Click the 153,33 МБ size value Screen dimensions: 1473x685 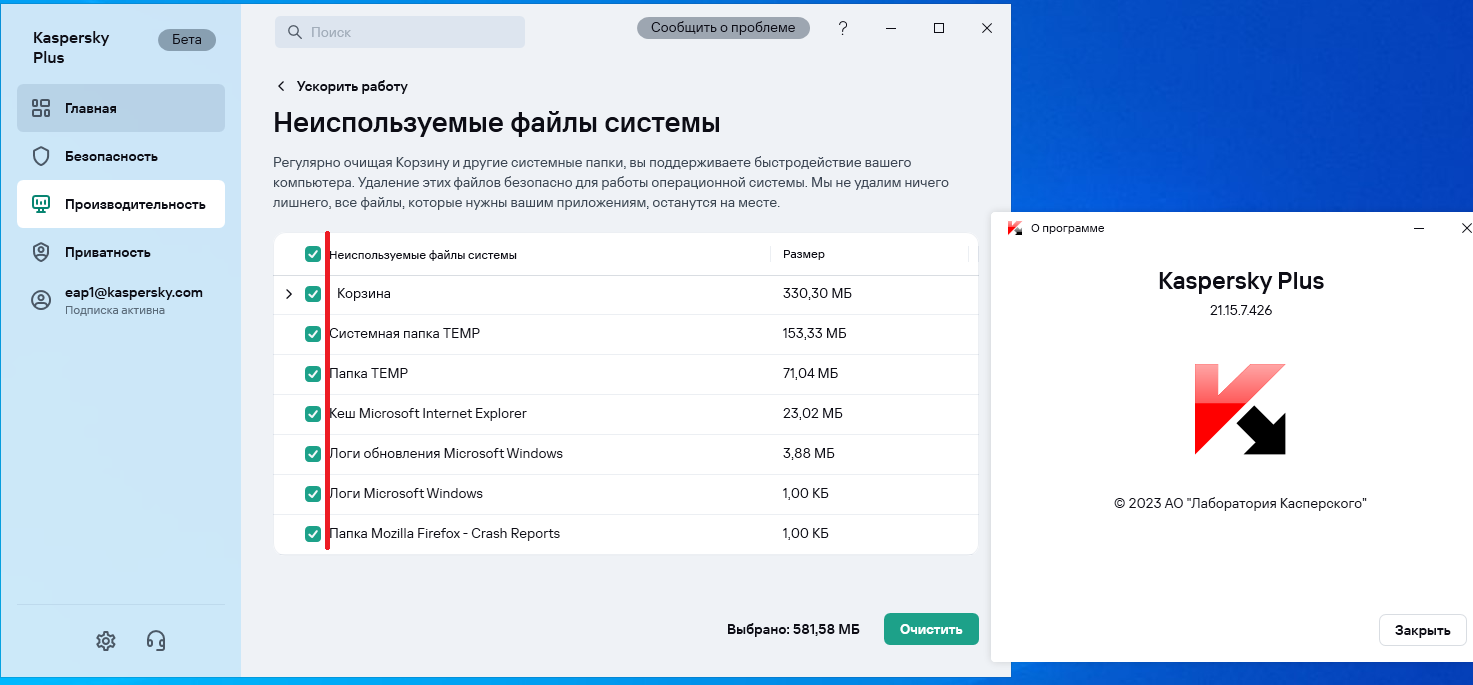[815, 334]
